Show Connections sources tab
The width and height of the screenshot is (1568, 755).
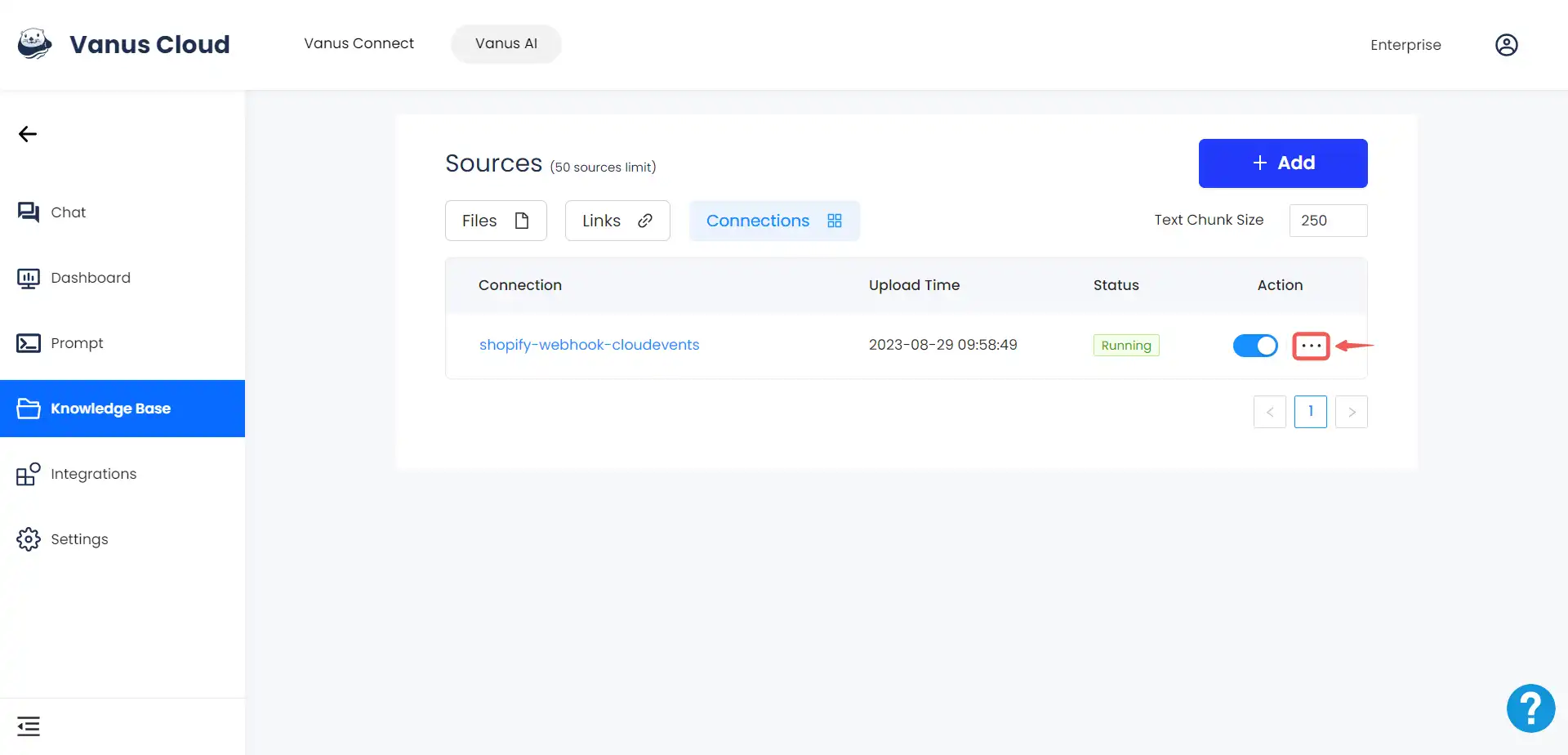point(774,221)
